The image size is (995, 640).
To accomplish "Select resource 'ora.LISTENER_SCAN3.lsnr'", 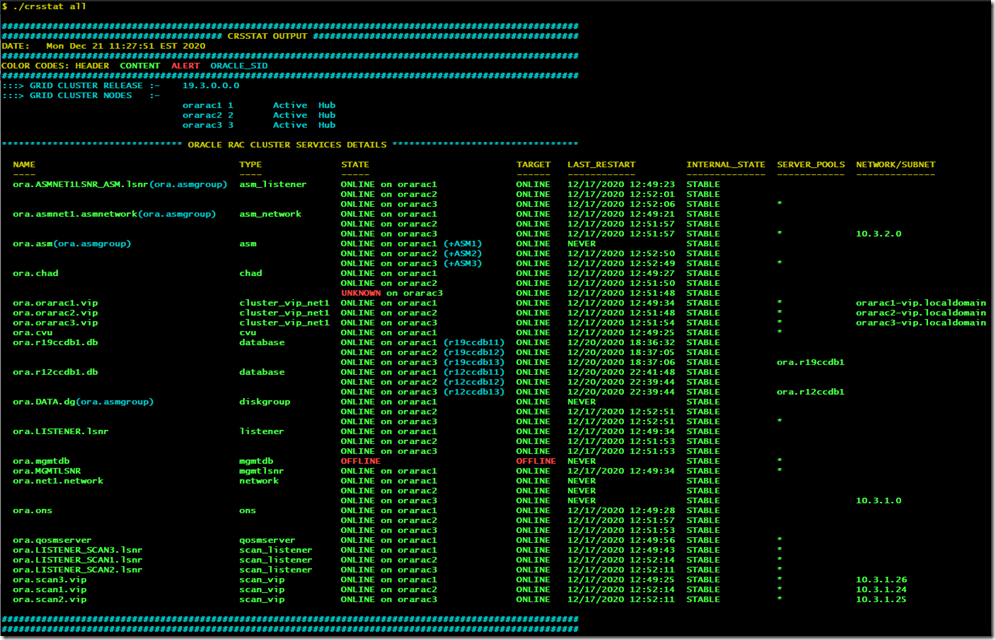I will [x=77, y=550].
